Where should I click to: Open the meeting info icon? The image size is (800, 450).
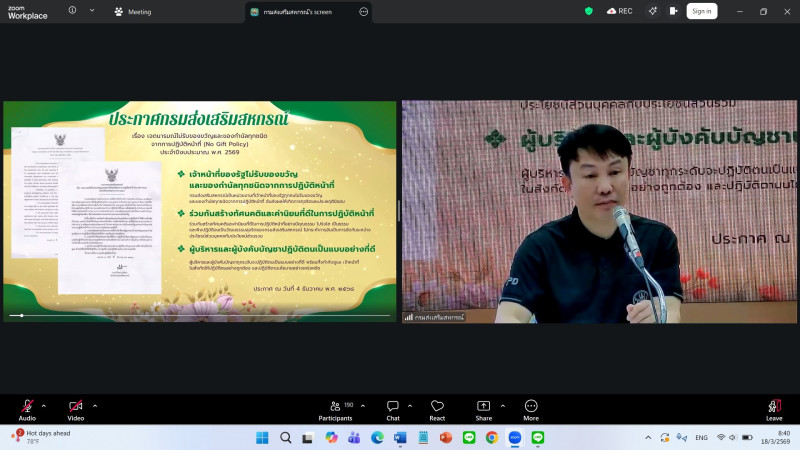72,11
